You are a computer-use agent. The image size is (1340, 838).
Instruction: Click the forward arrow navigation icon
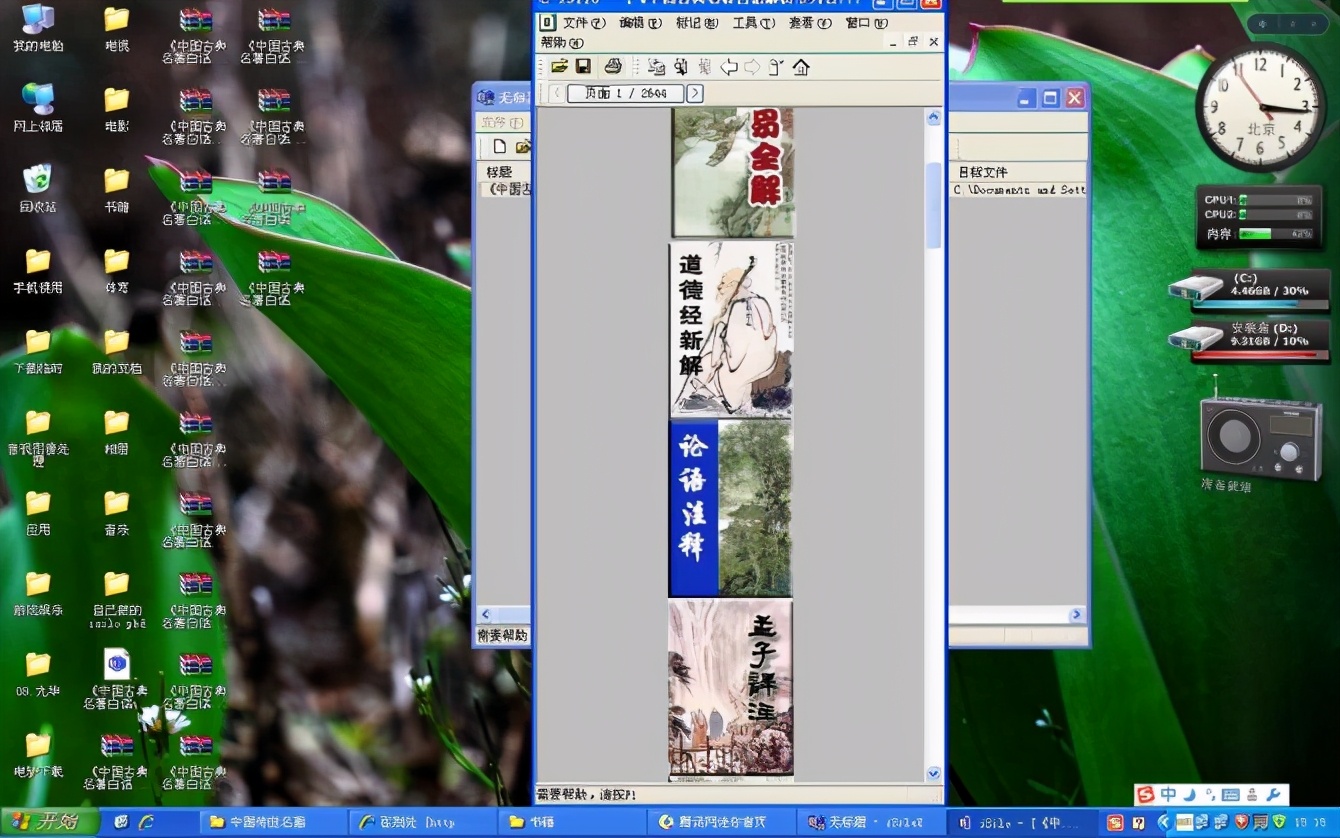tap(752, 67)
